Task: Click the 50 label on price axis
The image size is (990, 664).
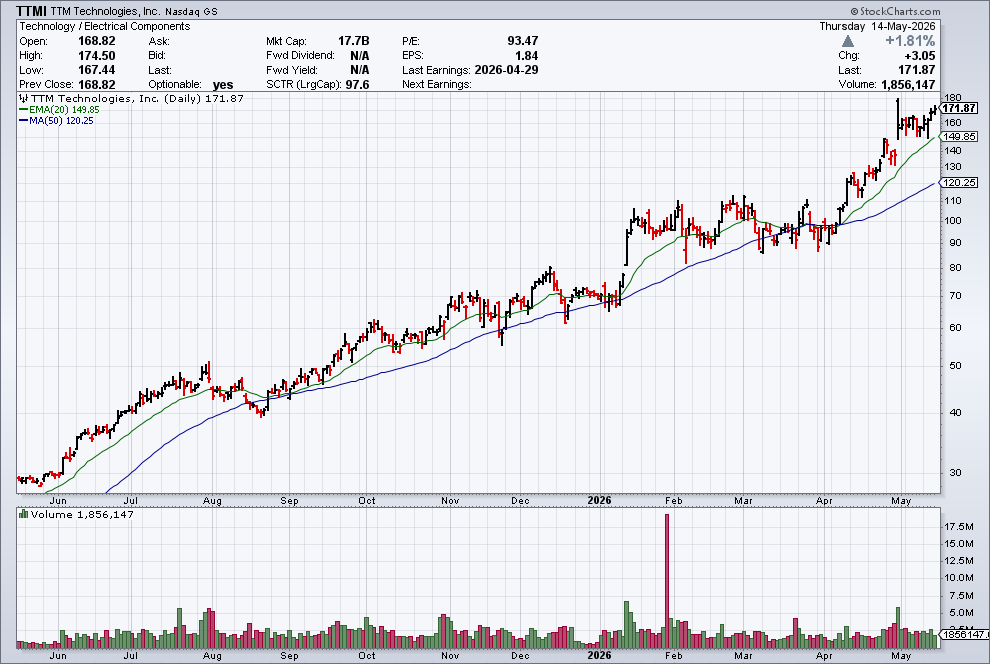Action: (x=955, y=365)
